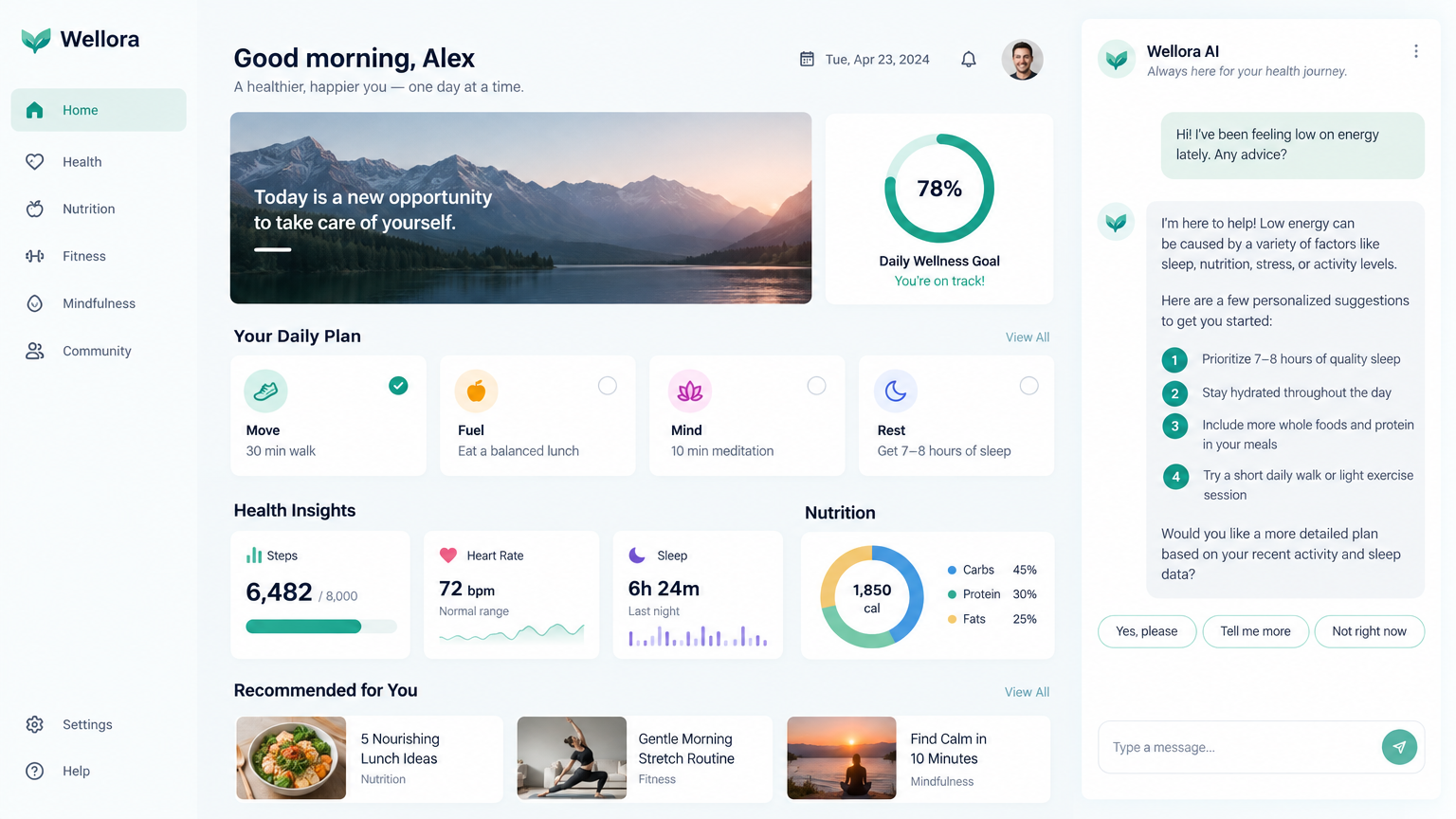The width and height of the screenshot is (1456, 819).
Task: Click the Sleep moon icon in Health Insights
Action: 637,555
